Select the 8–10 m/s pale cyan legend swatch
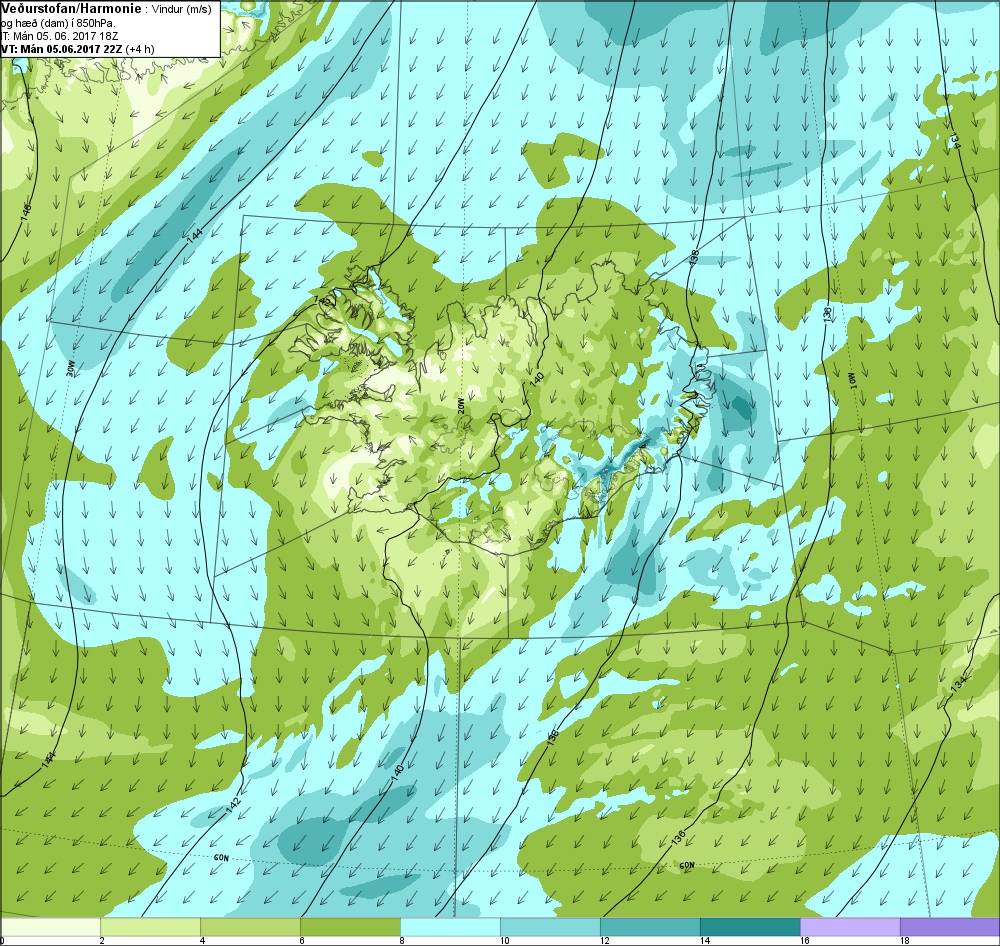This screenshot has height=946, width=1000. tap(450, 926)
